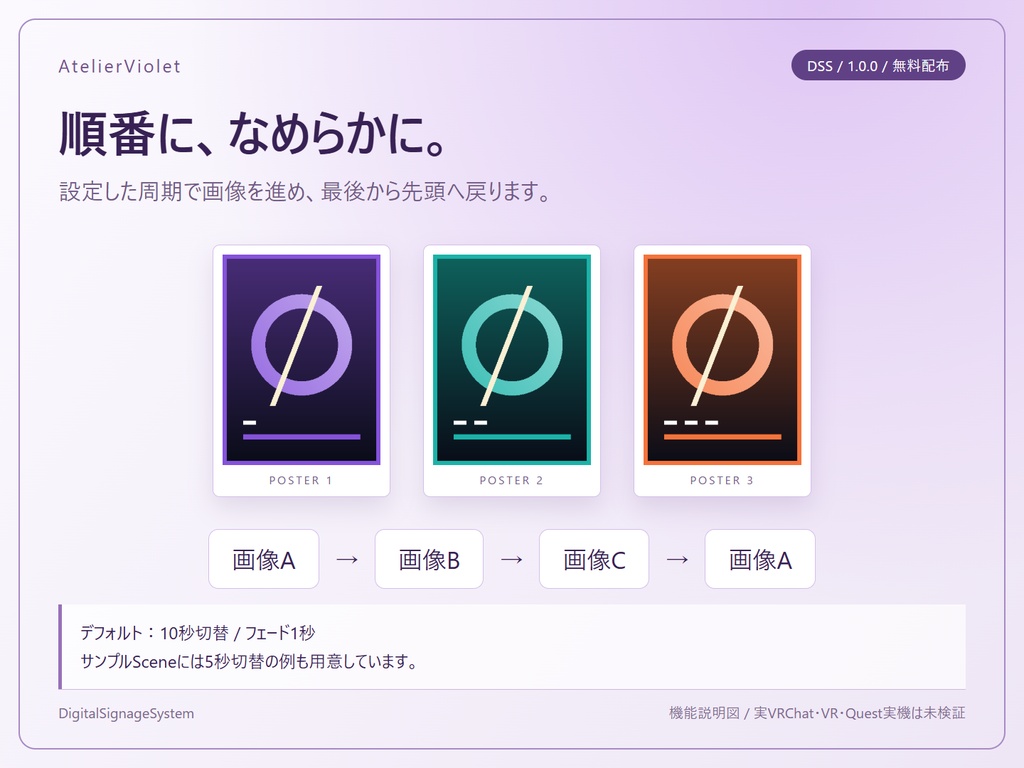The height and width of the screenshot is (768, 1024).
Task: Click the purple progress bar in Poster 1
Action: click(x=302, y=437)
